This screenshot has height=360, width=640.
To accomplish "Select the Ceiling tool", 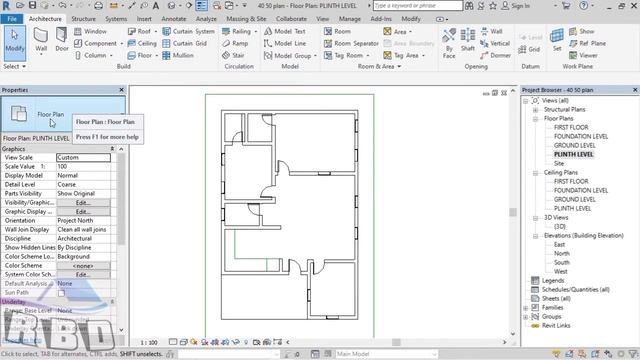I will click(x=142, y=43).
